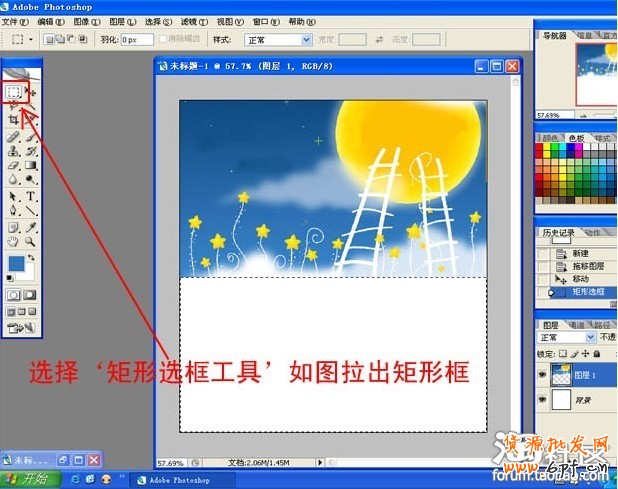Toggle lock all padlock icon

(x=597, y=354)
